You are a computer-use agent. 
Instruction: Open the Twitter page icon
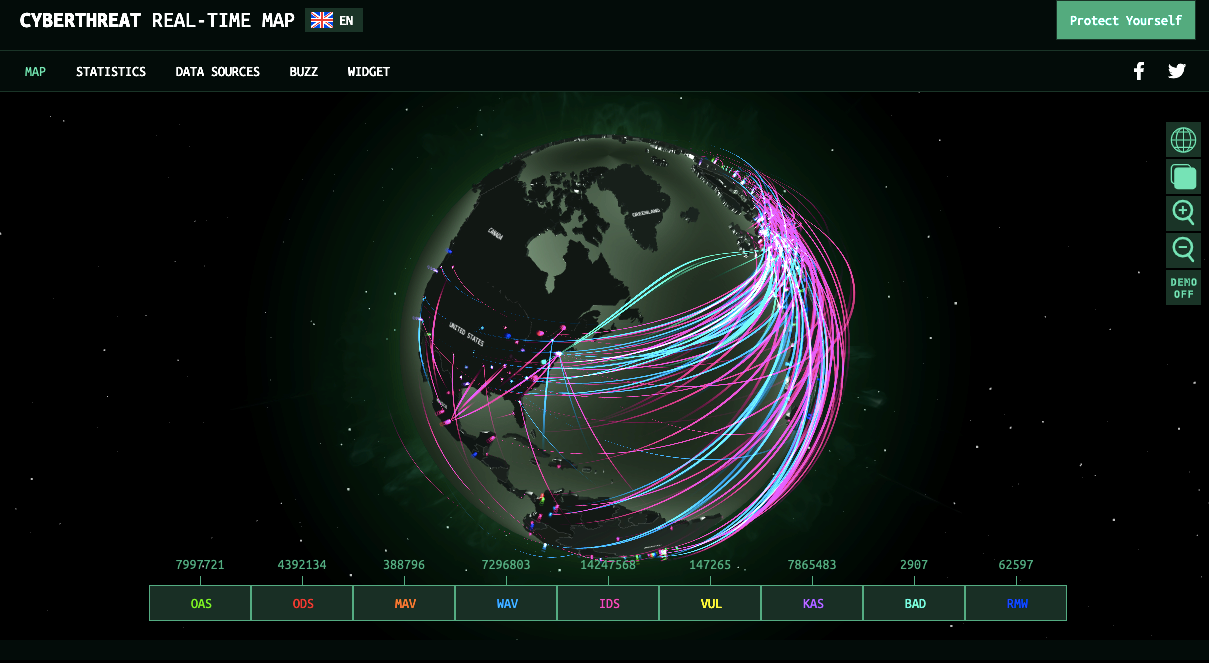coord(1177,71)
